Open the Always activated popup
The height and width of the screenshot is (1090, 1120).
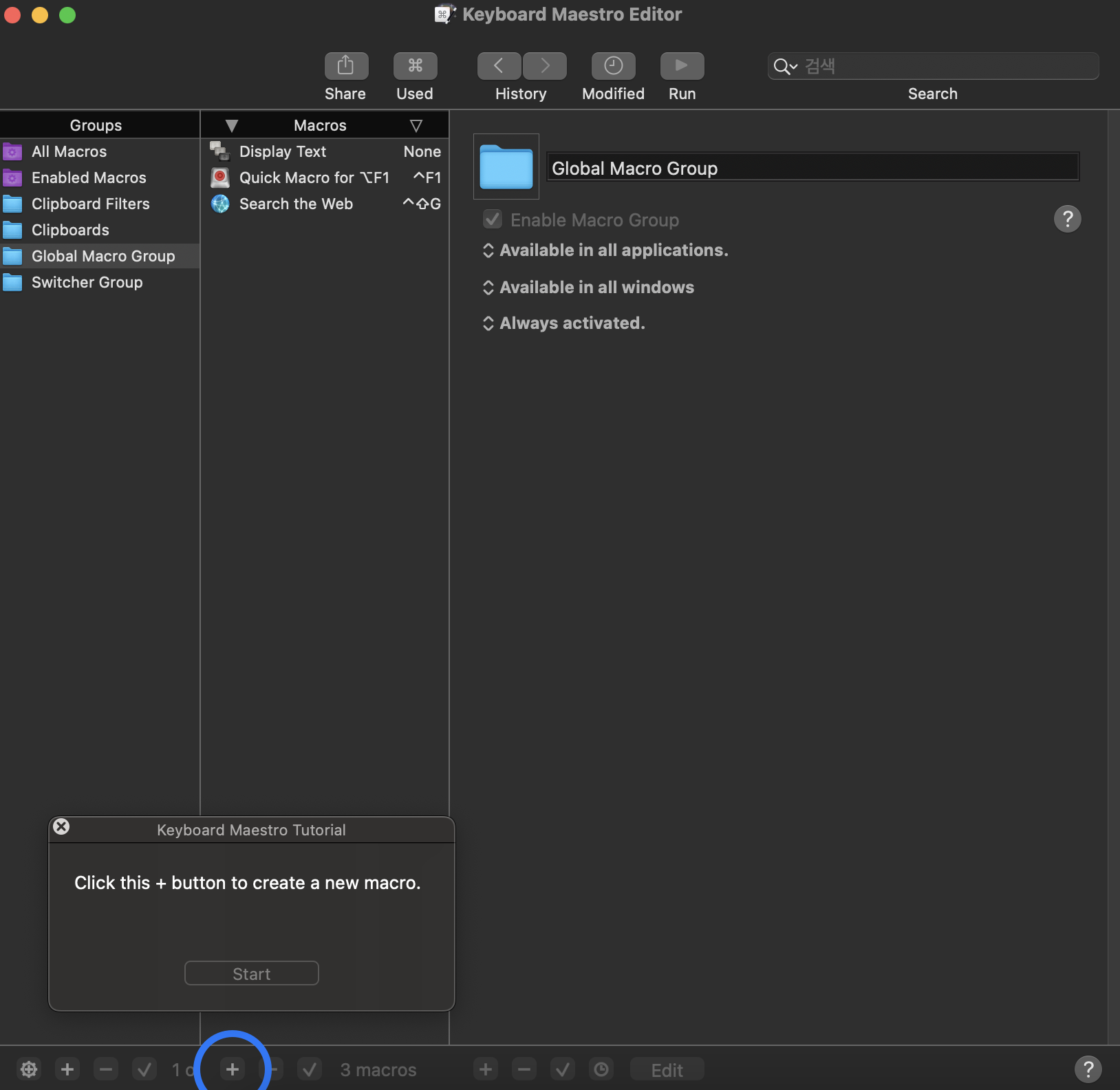[x=564, y=323]
